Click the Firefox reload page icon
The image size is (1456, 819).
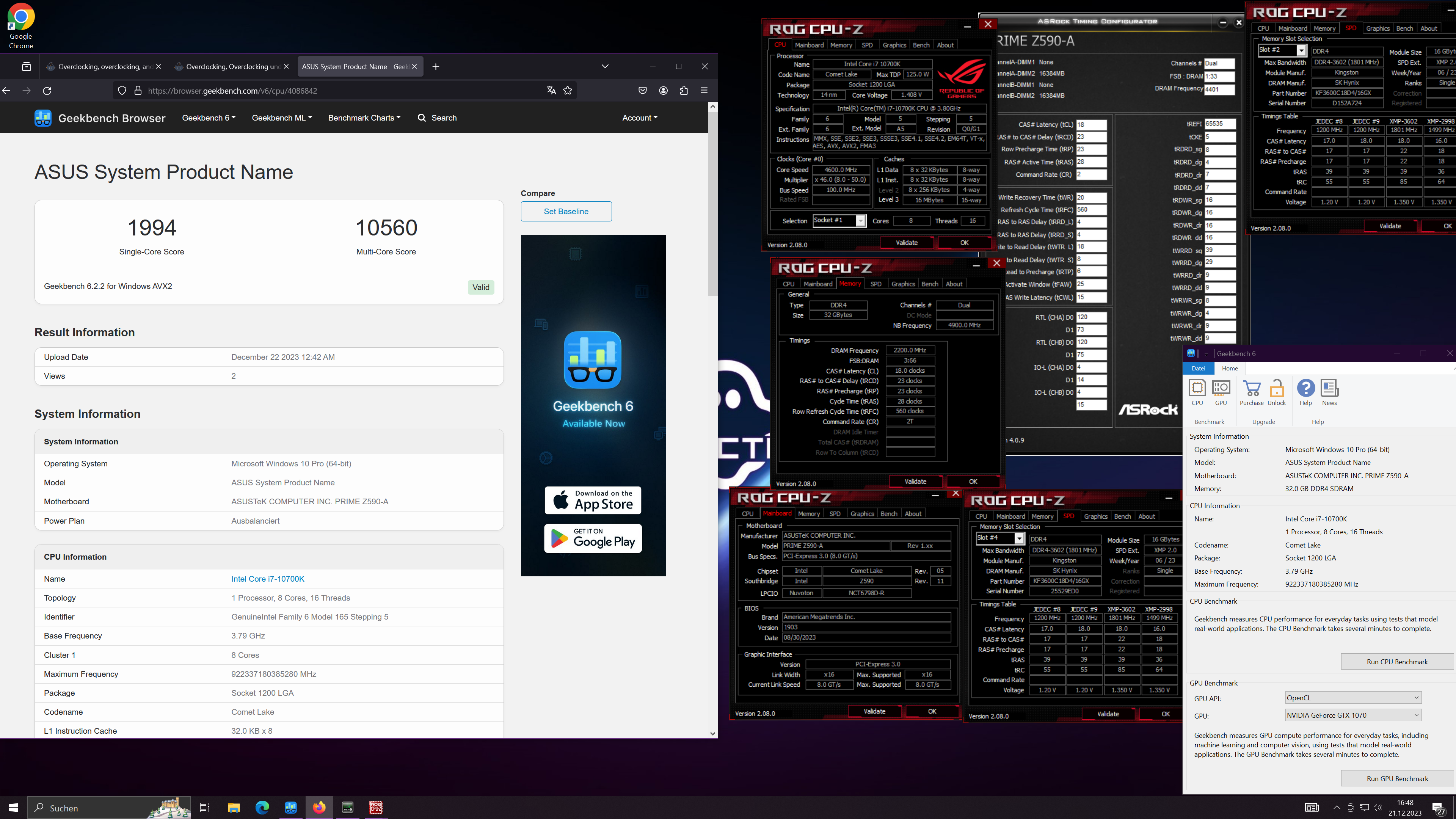[47, 91]
